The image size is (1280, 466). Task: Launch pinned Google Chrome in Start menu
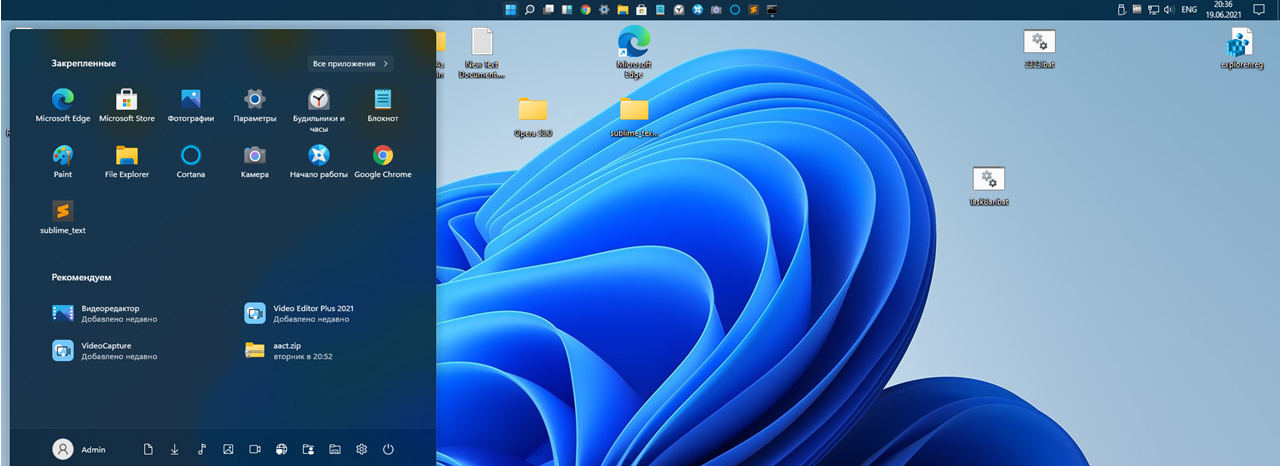383,161
